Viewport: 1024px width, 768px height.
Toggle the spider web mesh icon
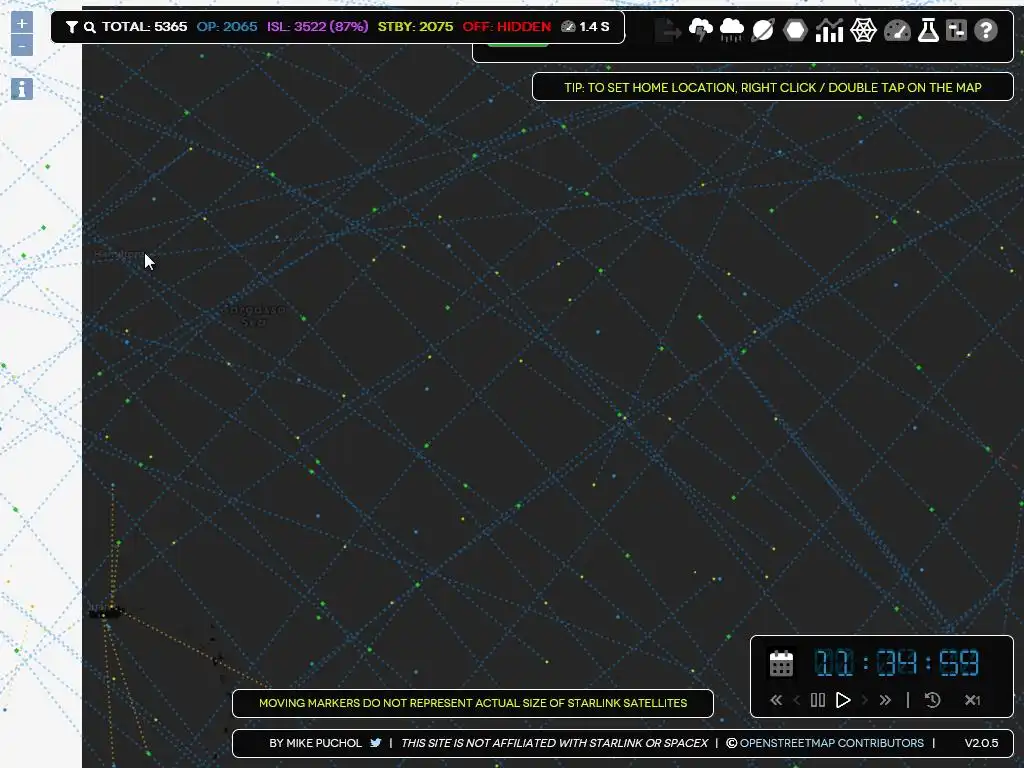[x=863, y=30]
